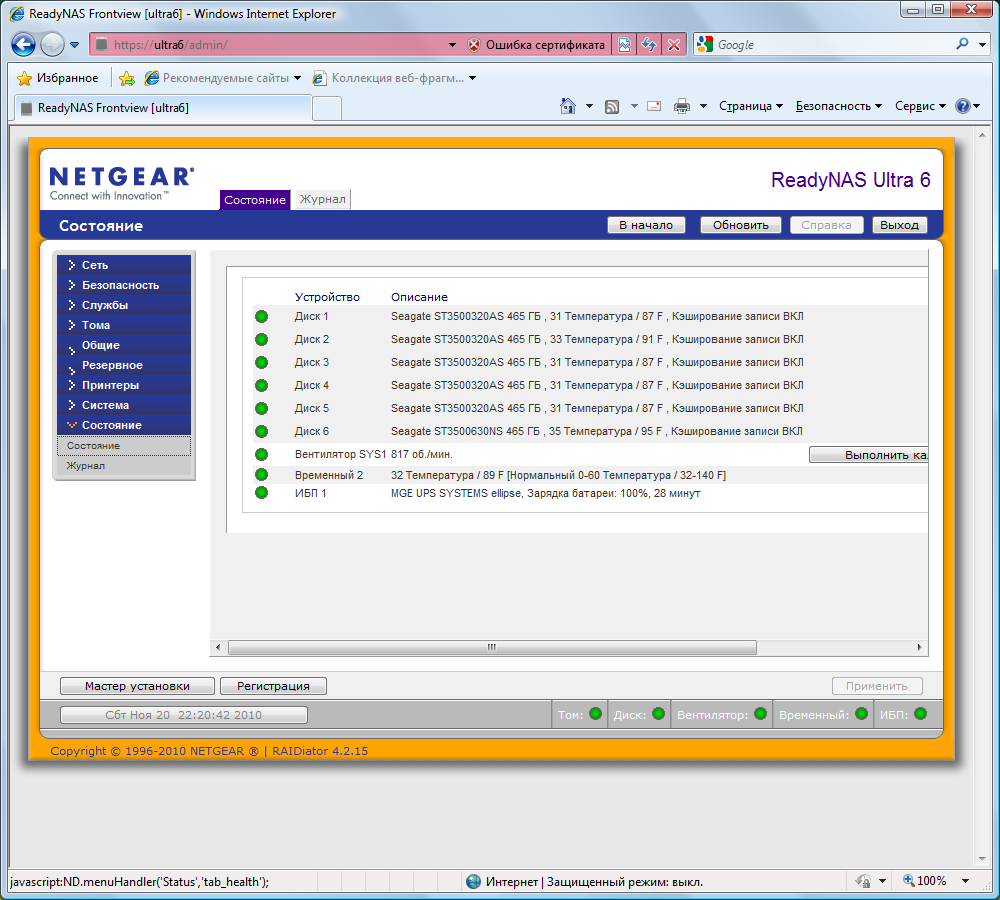This screenshot has height=900, width=1000.
Task: Click the green status icon for Диск 1
Action: tap(261, 316)
